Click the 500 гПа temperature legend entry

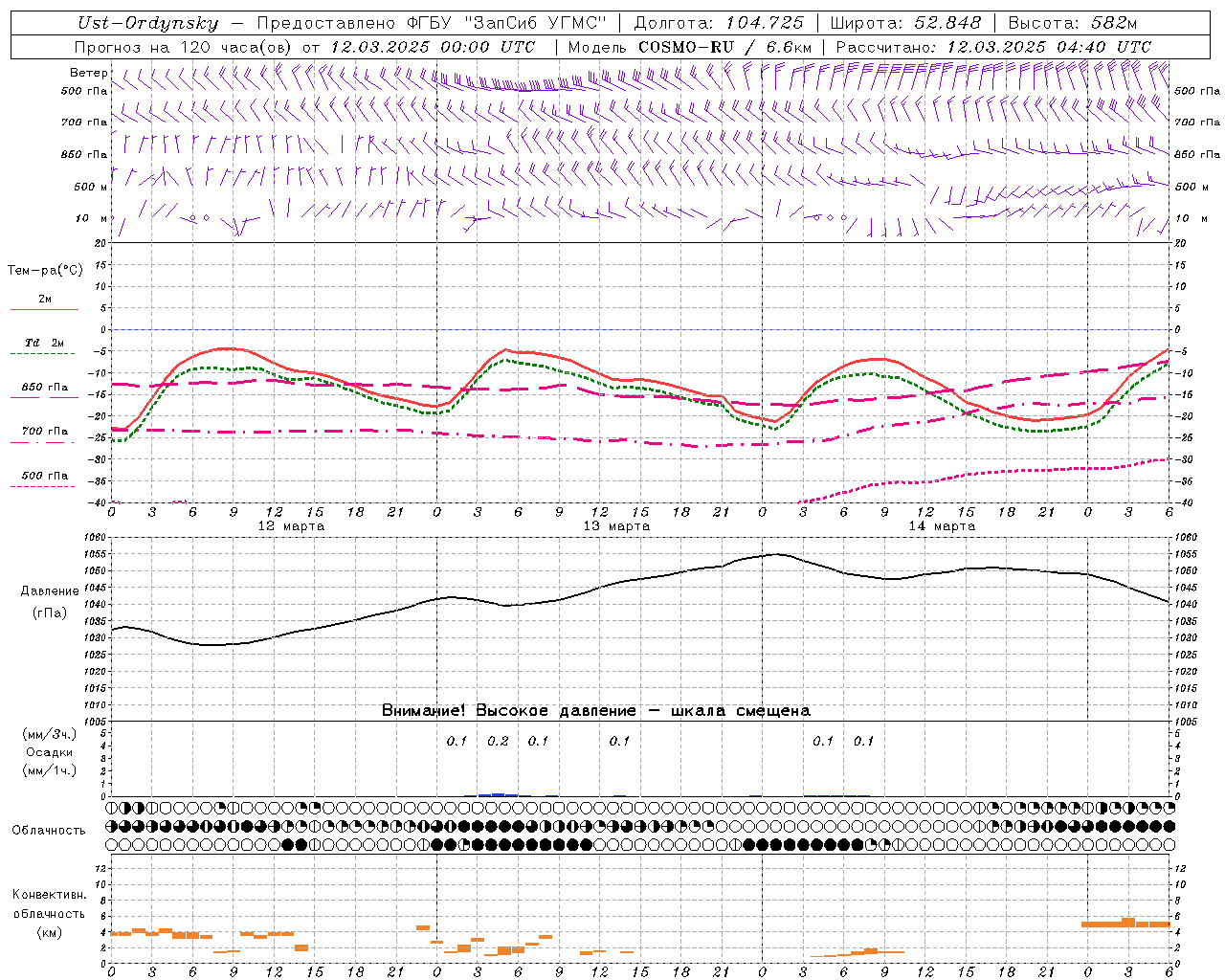click(45, 475)
